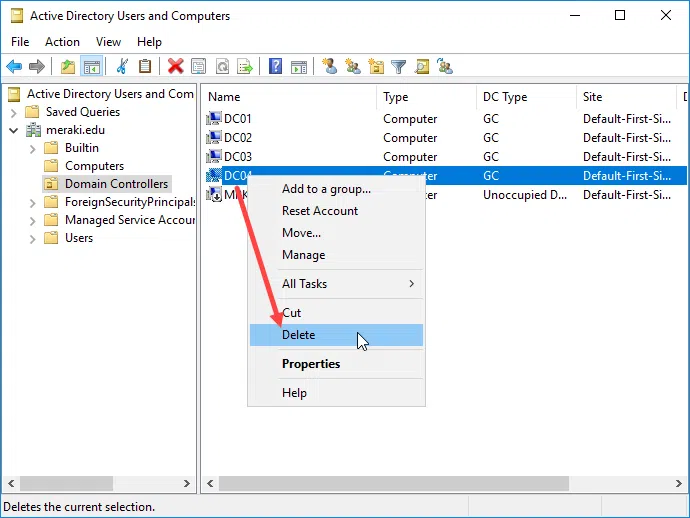Click the Forward arrow toolbar icon
Image resolution: width=690 pixels, height=518 pixels.
tap(37, 66)
